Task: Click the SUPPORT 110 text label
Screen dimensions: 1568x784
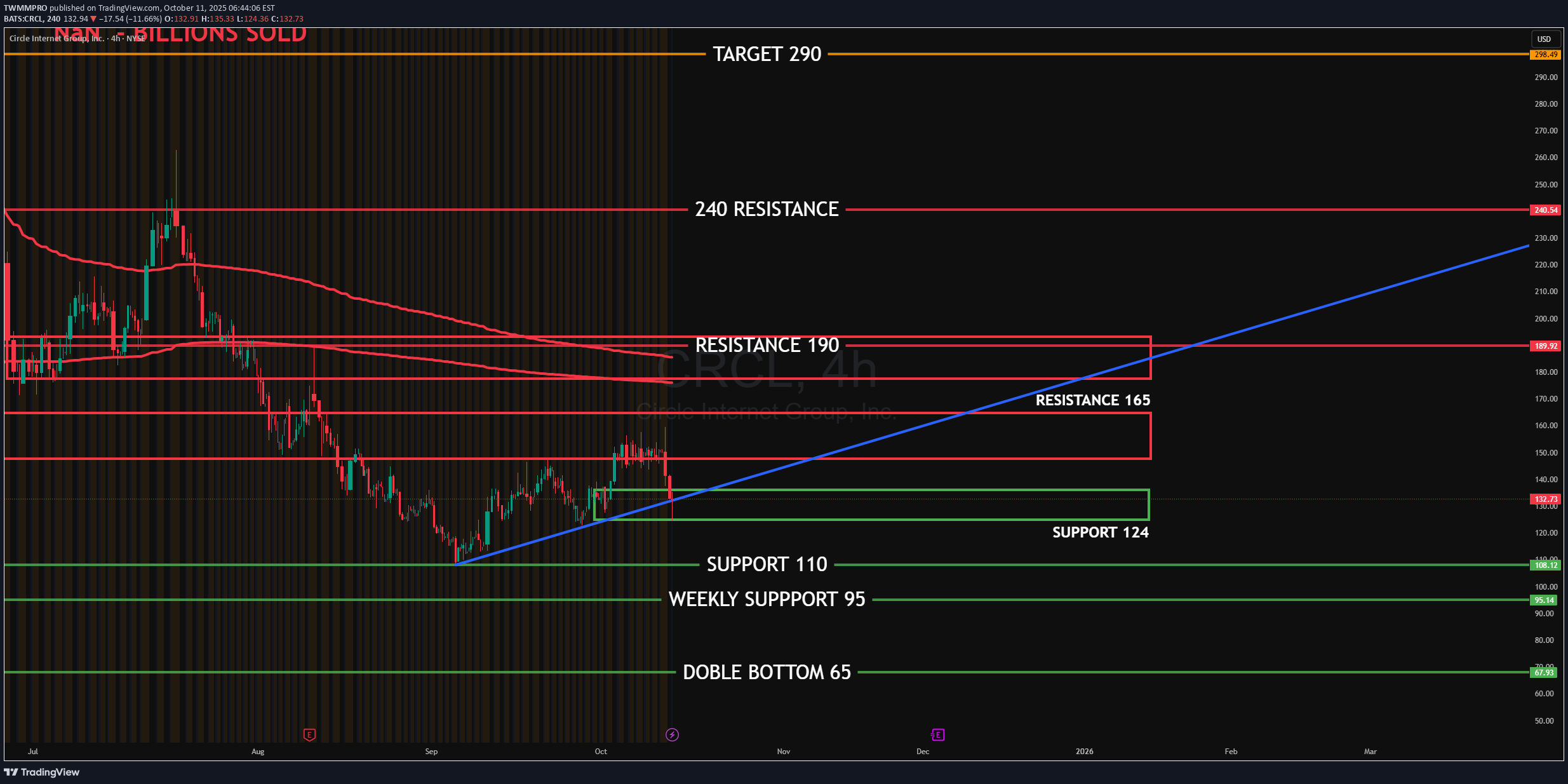Action: click(767, 564)
